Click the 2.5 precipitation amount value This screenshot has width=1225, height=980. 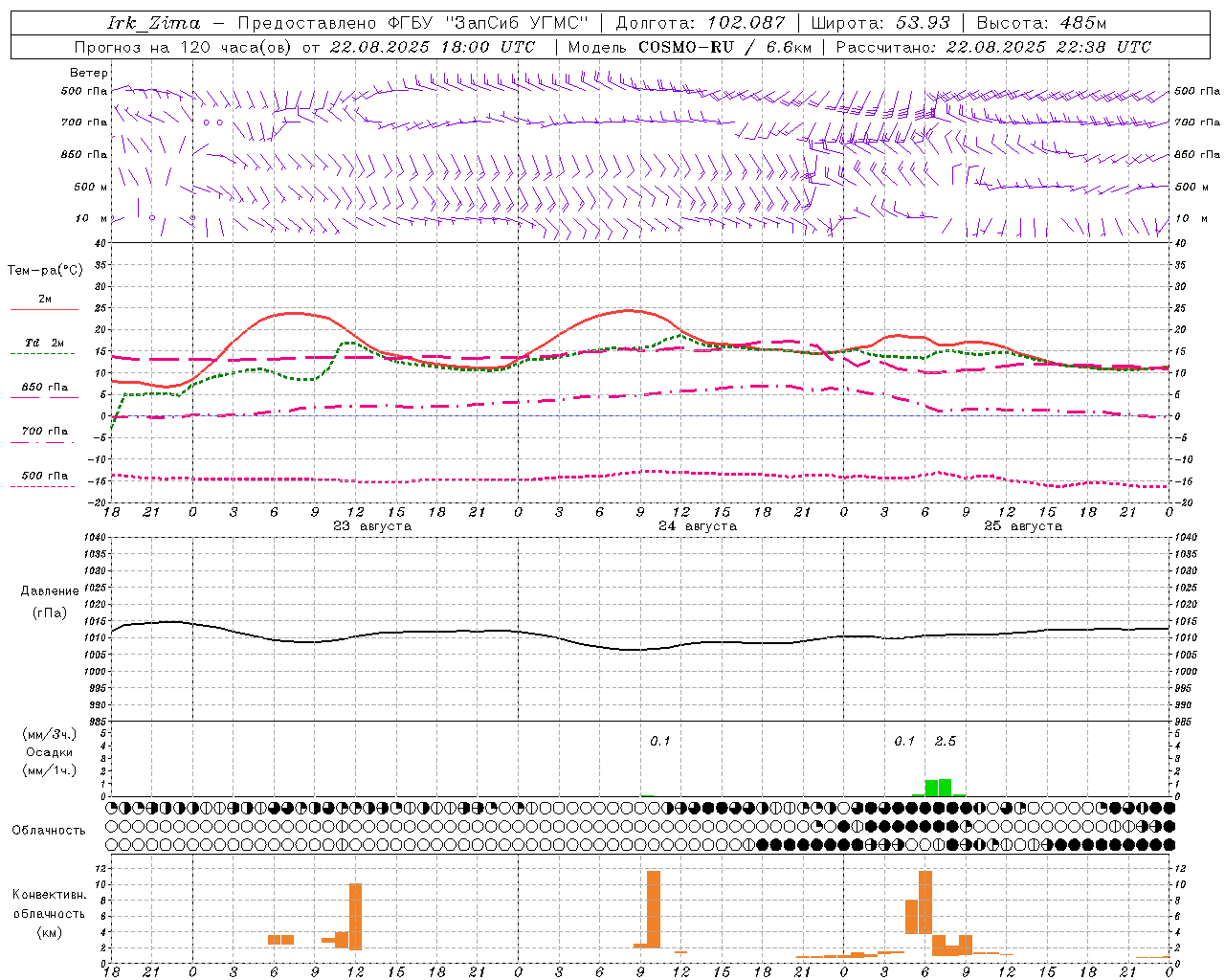[x=945, y=741]
